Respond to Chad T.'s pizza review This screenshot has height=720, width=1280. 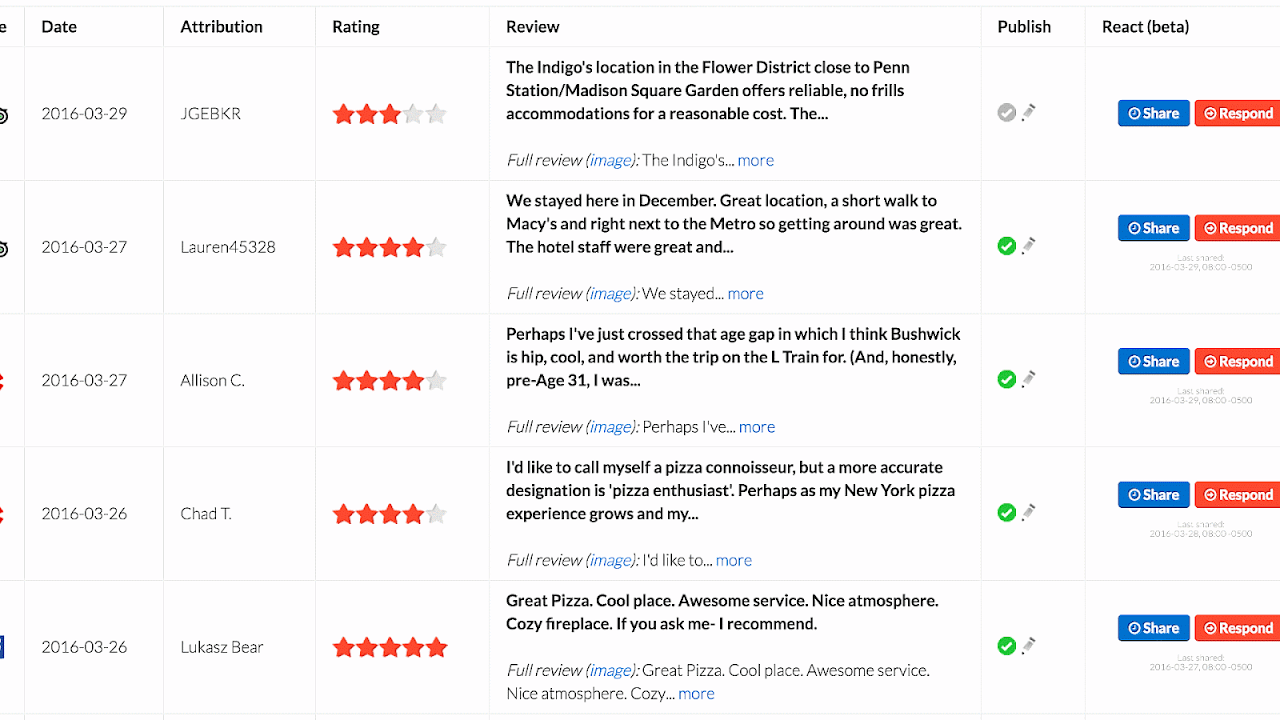coord(1238,495)
